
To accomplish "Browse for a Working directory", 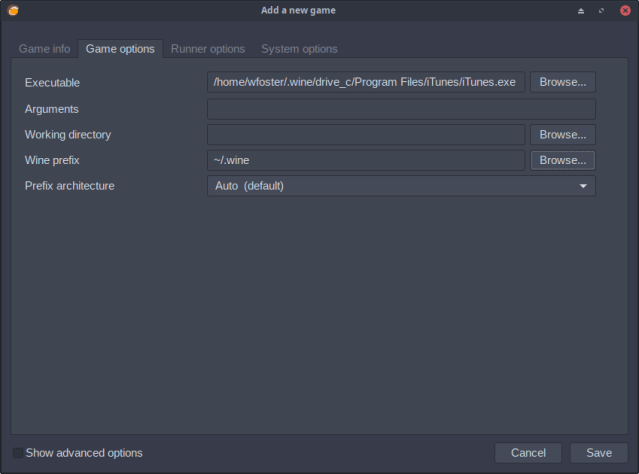I will (562, 134).
